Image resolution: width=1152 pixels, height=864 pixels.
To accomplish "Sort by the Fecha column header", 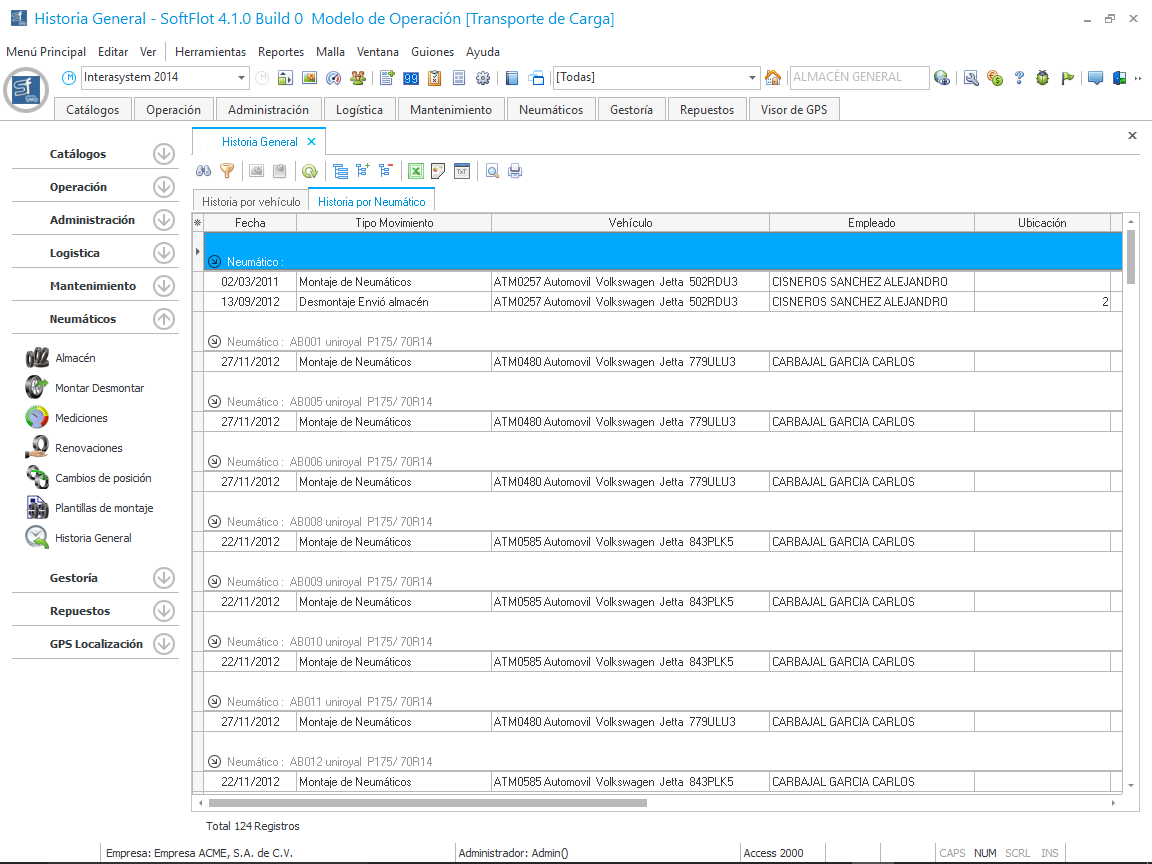I will click(x=250, y=223).
